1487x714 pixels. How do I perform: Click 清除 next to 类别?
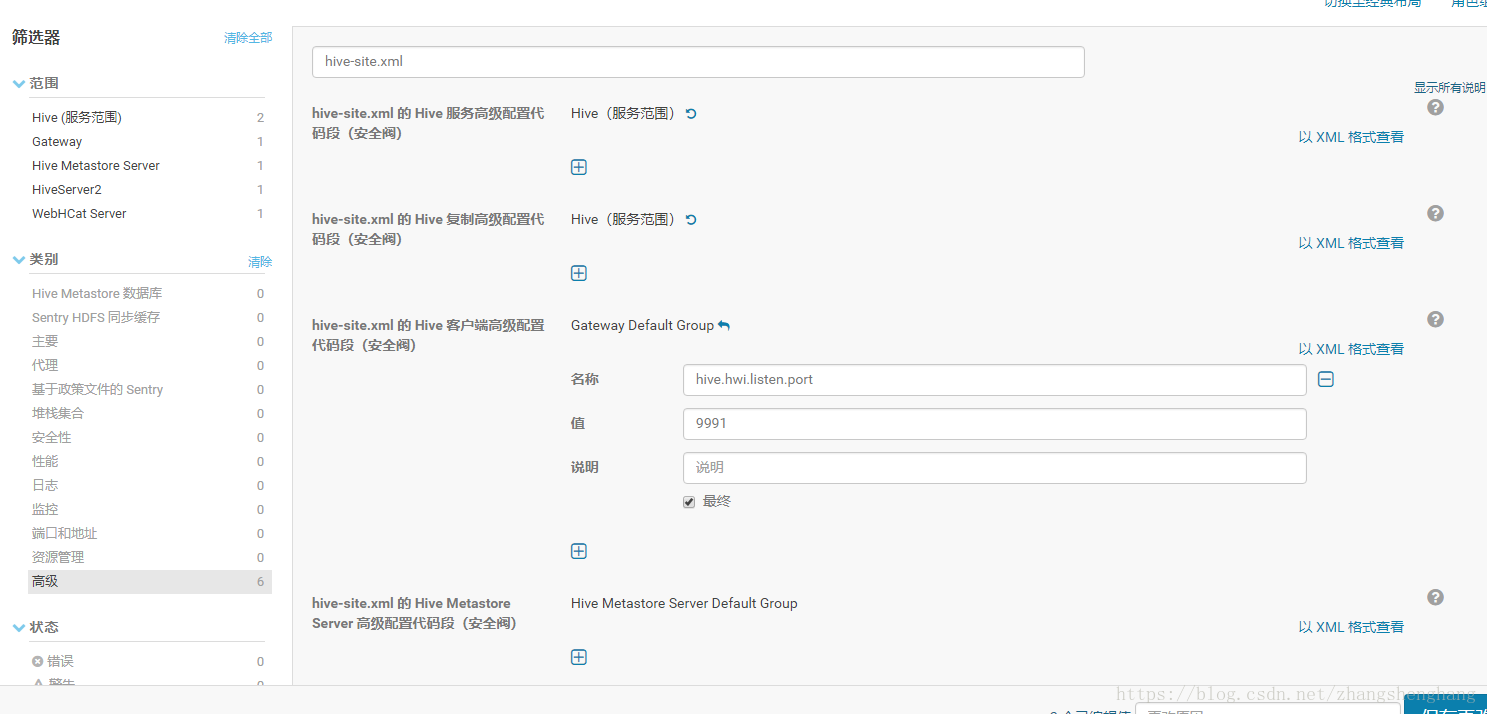pyautogui.click(x=260, y=262)
